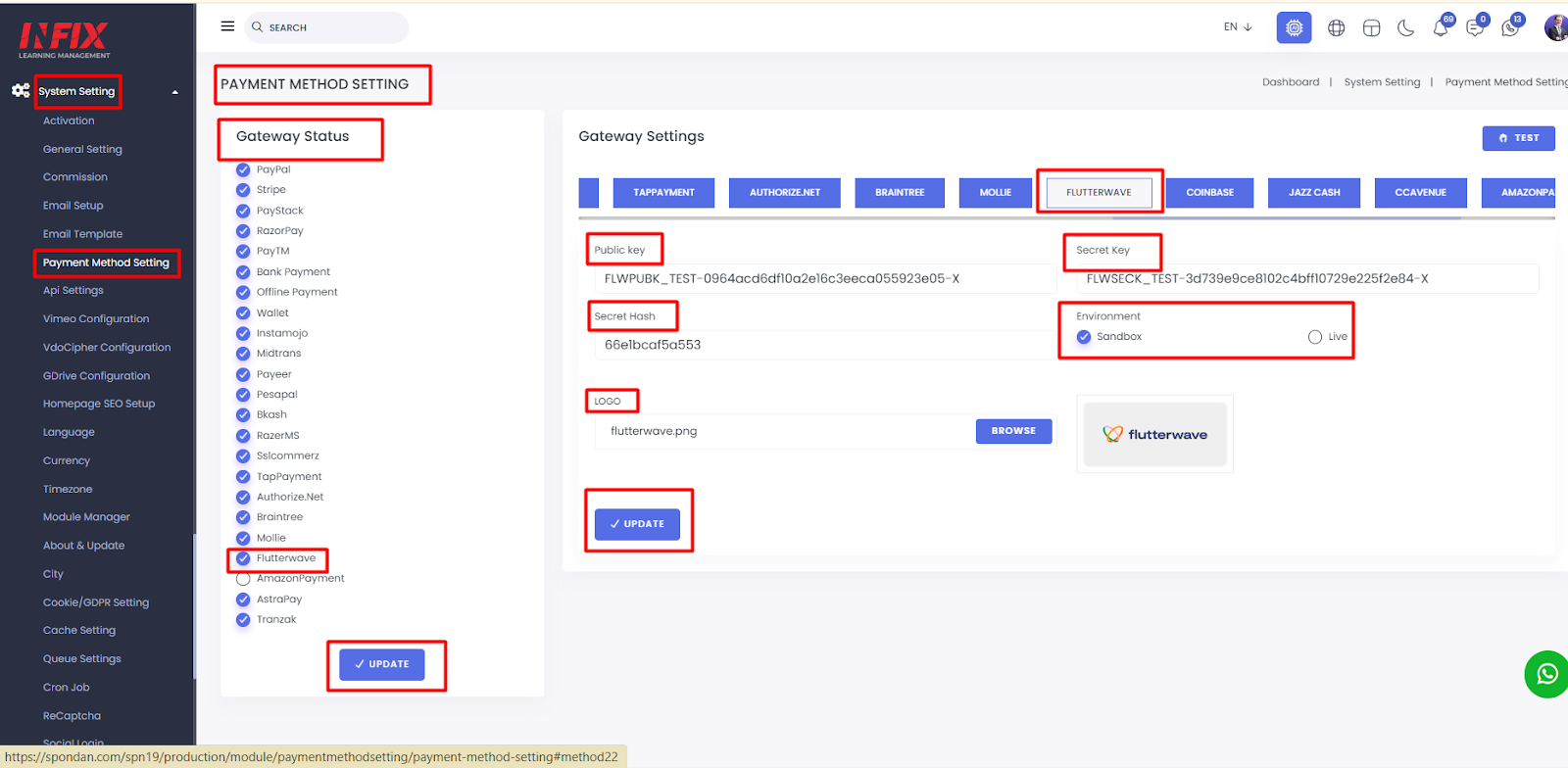Select Payment Method Setting in sidebar
The height and width of the screenshot is (768, 1568).
tap(106, 263)
